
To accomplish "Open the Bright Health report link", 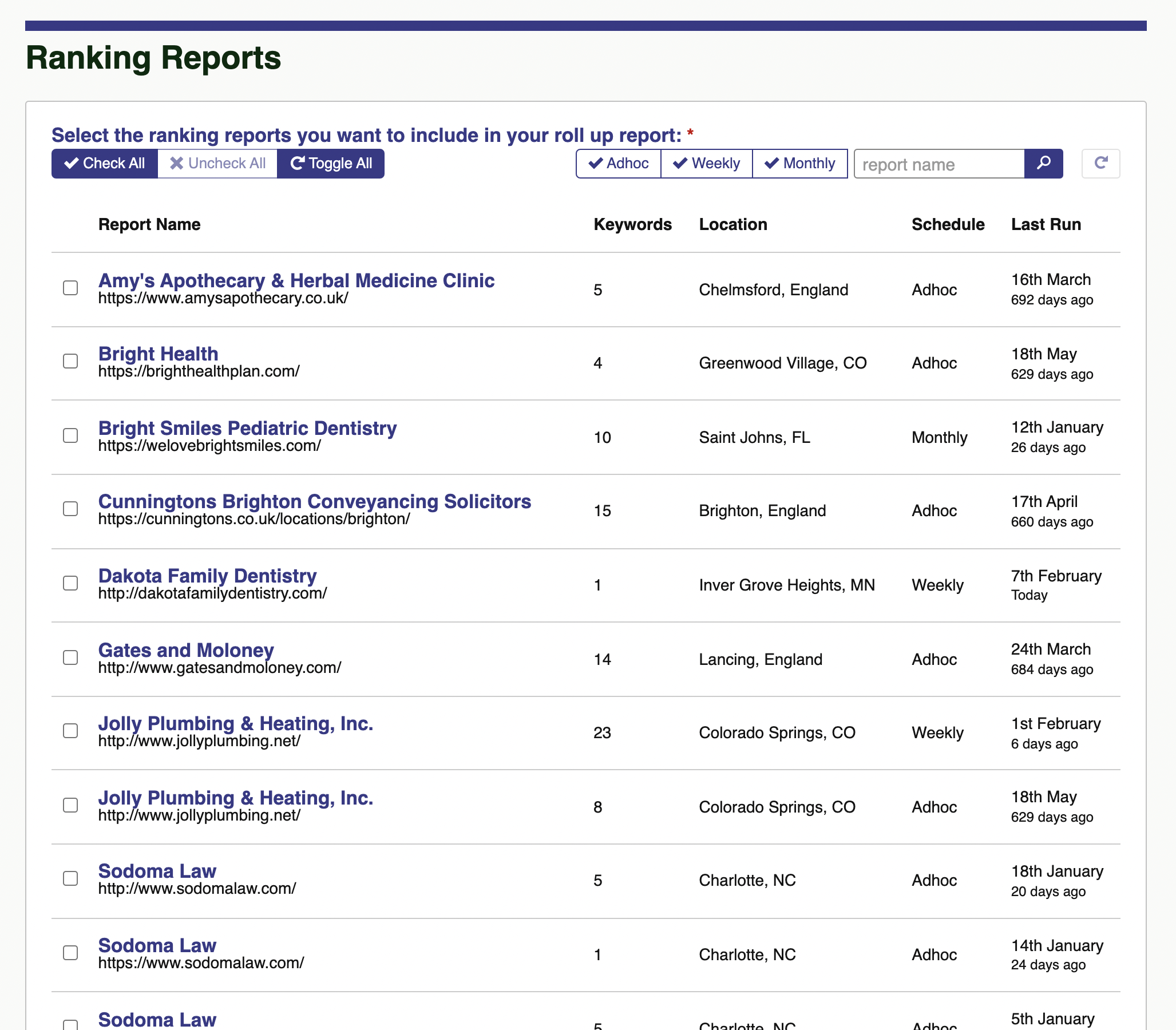I will tap(158, 354).
